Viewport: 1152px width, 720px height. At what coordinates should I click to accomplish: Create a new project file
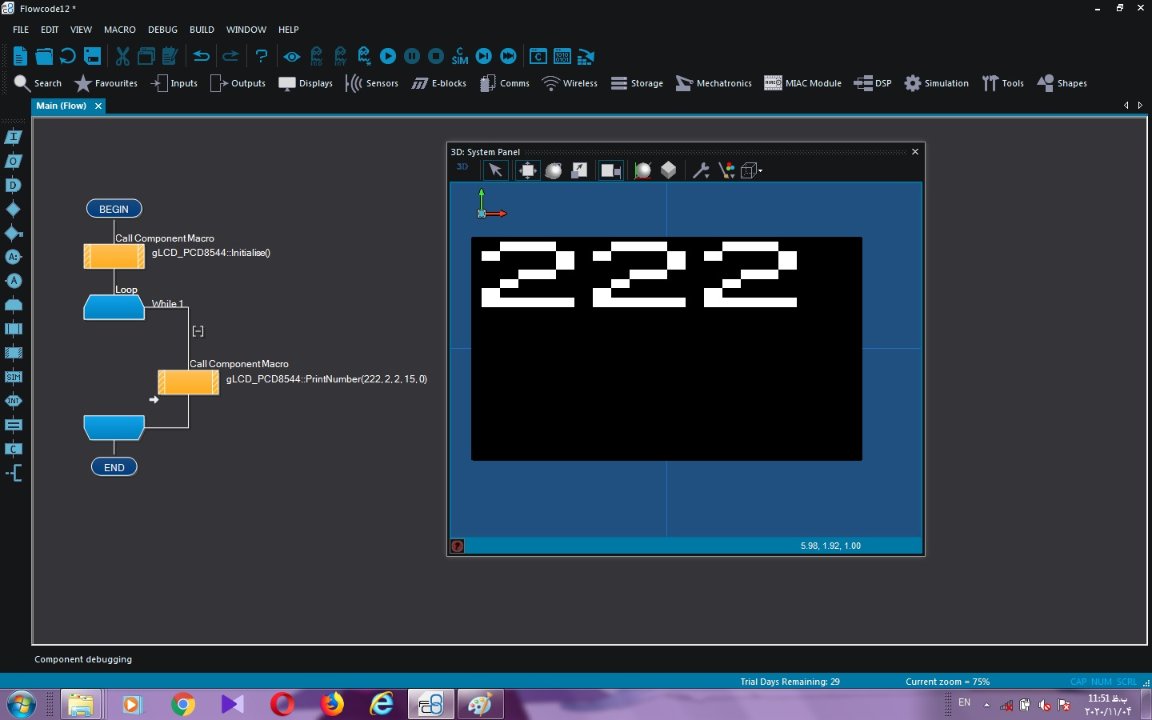click(20, 56)
